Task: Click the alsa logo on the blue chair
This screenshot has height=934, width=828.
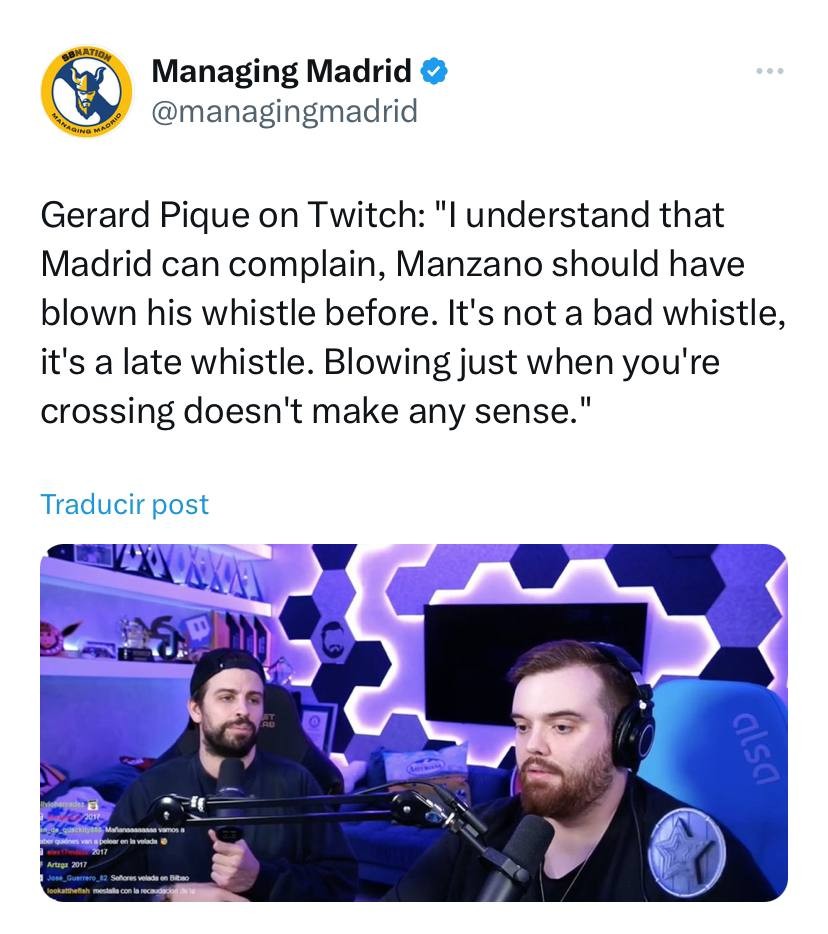Action: pyautogui.click(x=757, y=748)
